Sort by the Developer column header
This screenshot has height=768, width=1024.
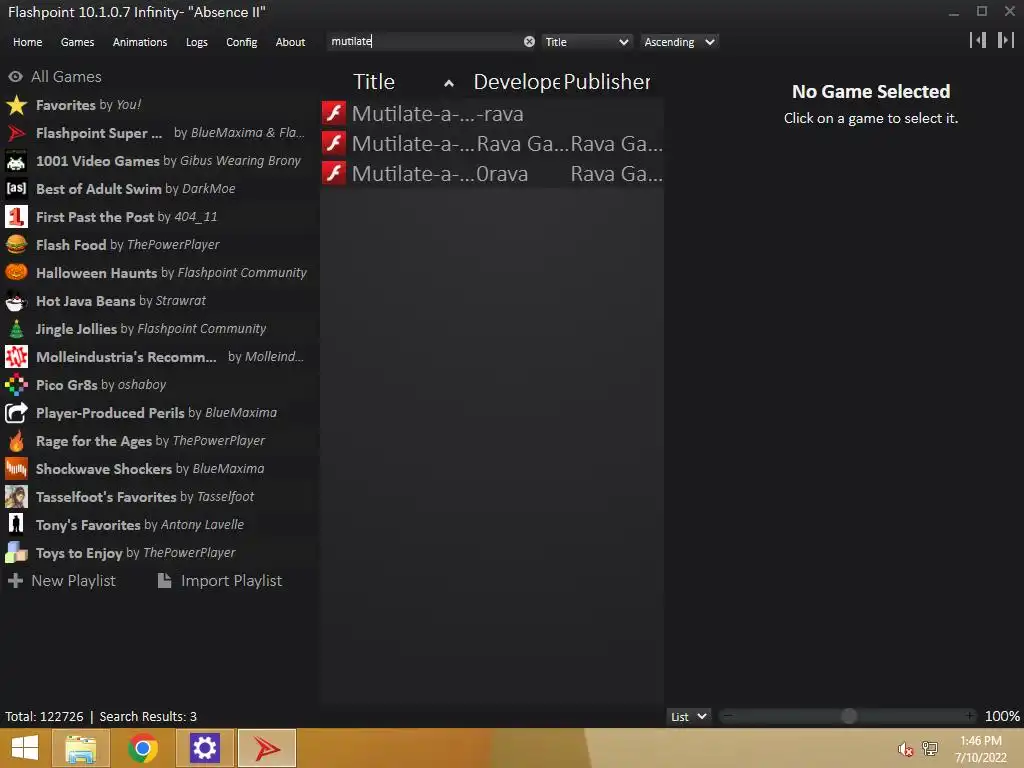point(517,82)
